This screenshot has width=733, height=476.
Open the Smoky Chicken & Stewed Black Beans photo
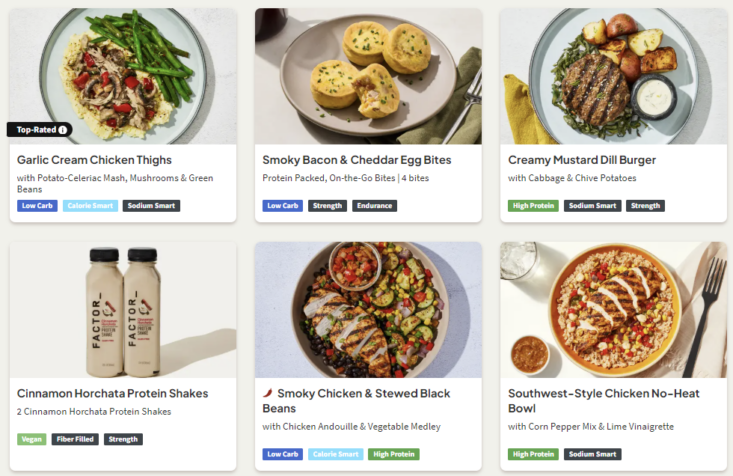[x=368, y=309]
